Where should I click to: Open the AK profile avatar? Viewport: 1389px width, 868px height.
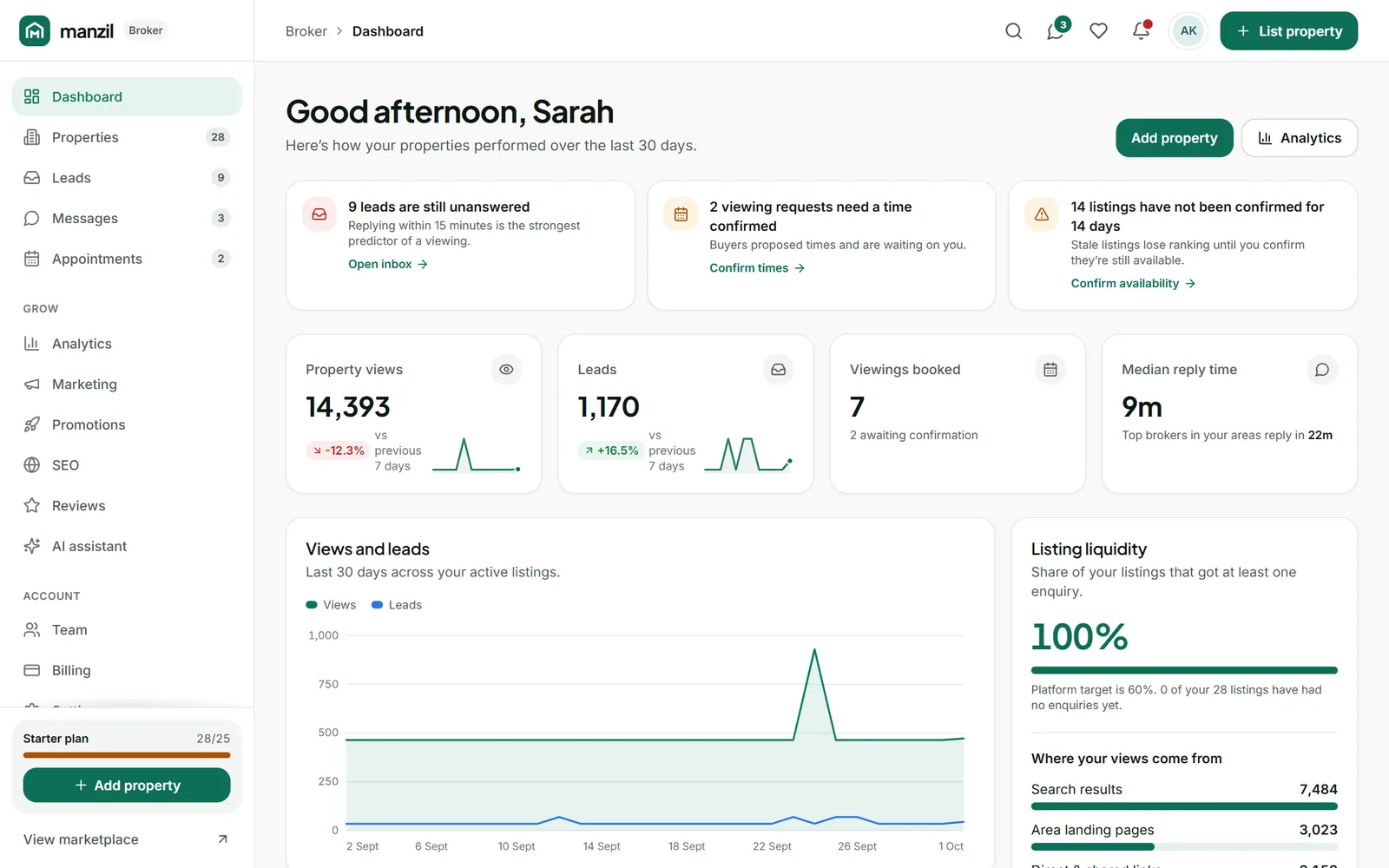pos(1188,31)
